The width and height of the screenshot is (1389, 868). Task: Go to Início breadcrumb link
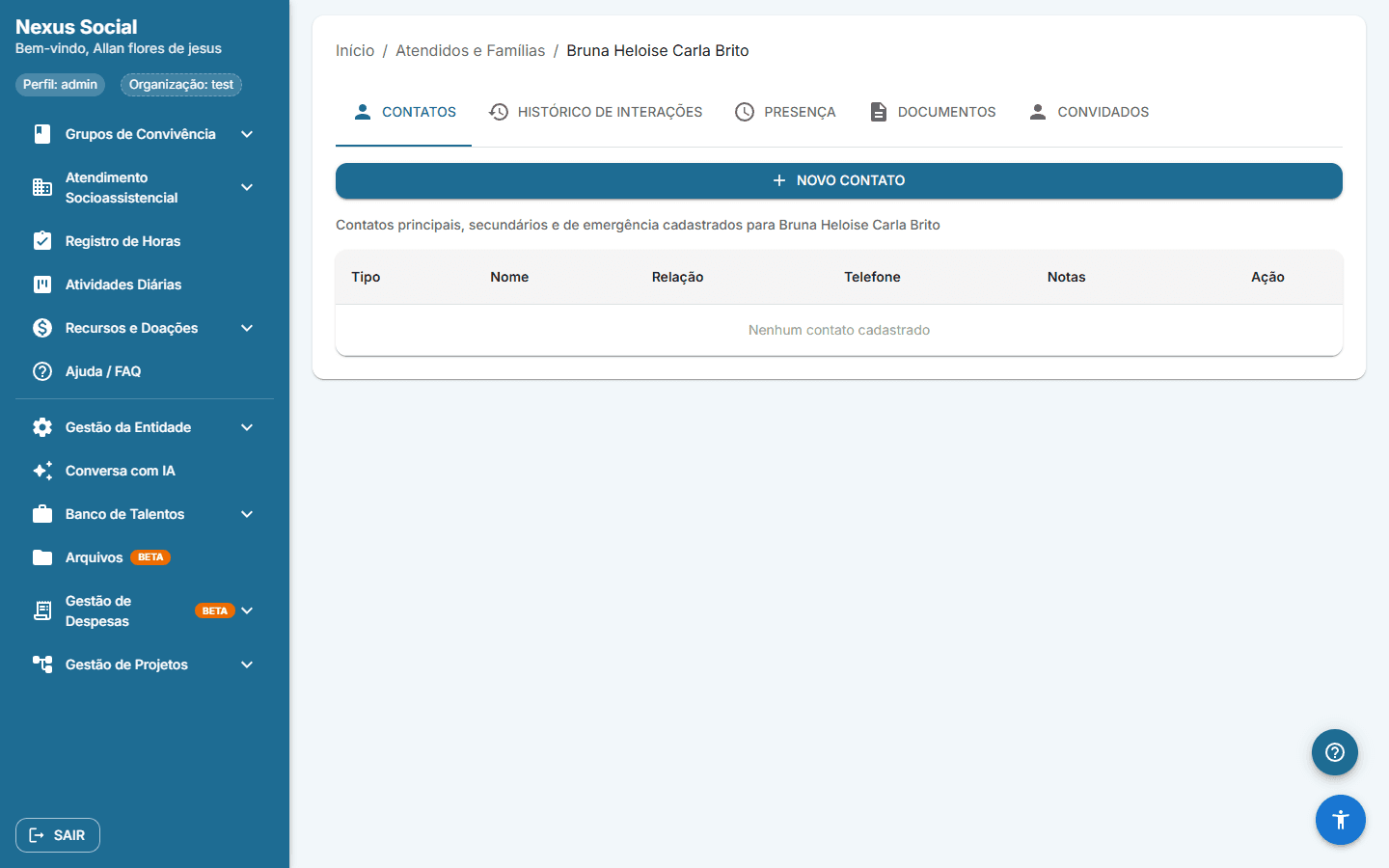click(355, 50)
